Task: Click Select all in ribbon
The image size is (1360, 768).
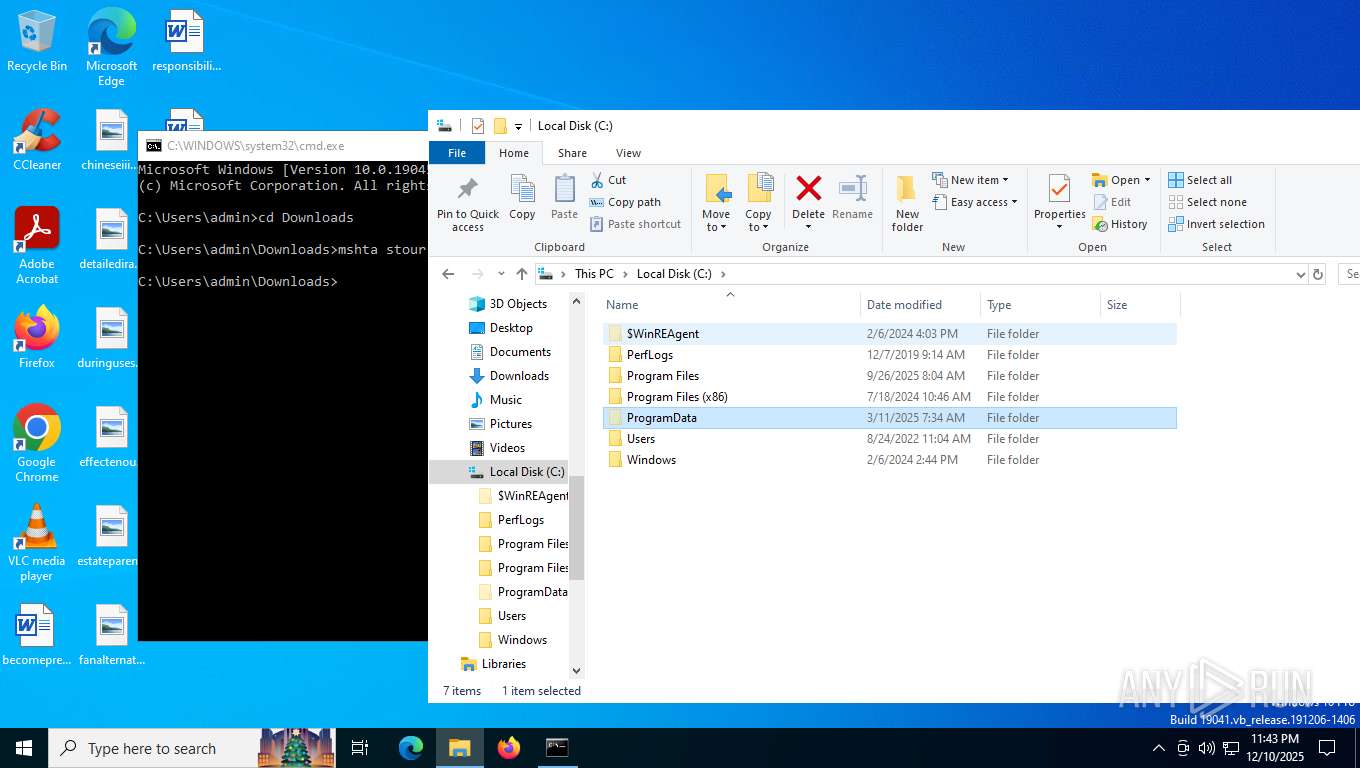Action: click(x=1200, y=180)
